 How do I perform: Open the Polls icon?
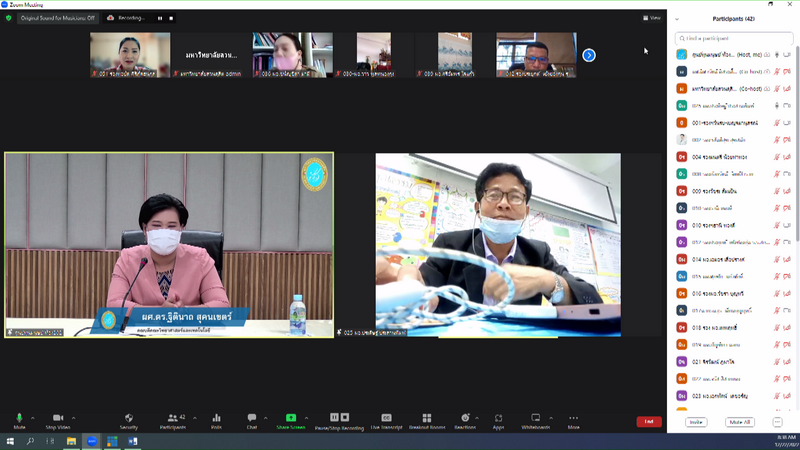click(216, 418)
